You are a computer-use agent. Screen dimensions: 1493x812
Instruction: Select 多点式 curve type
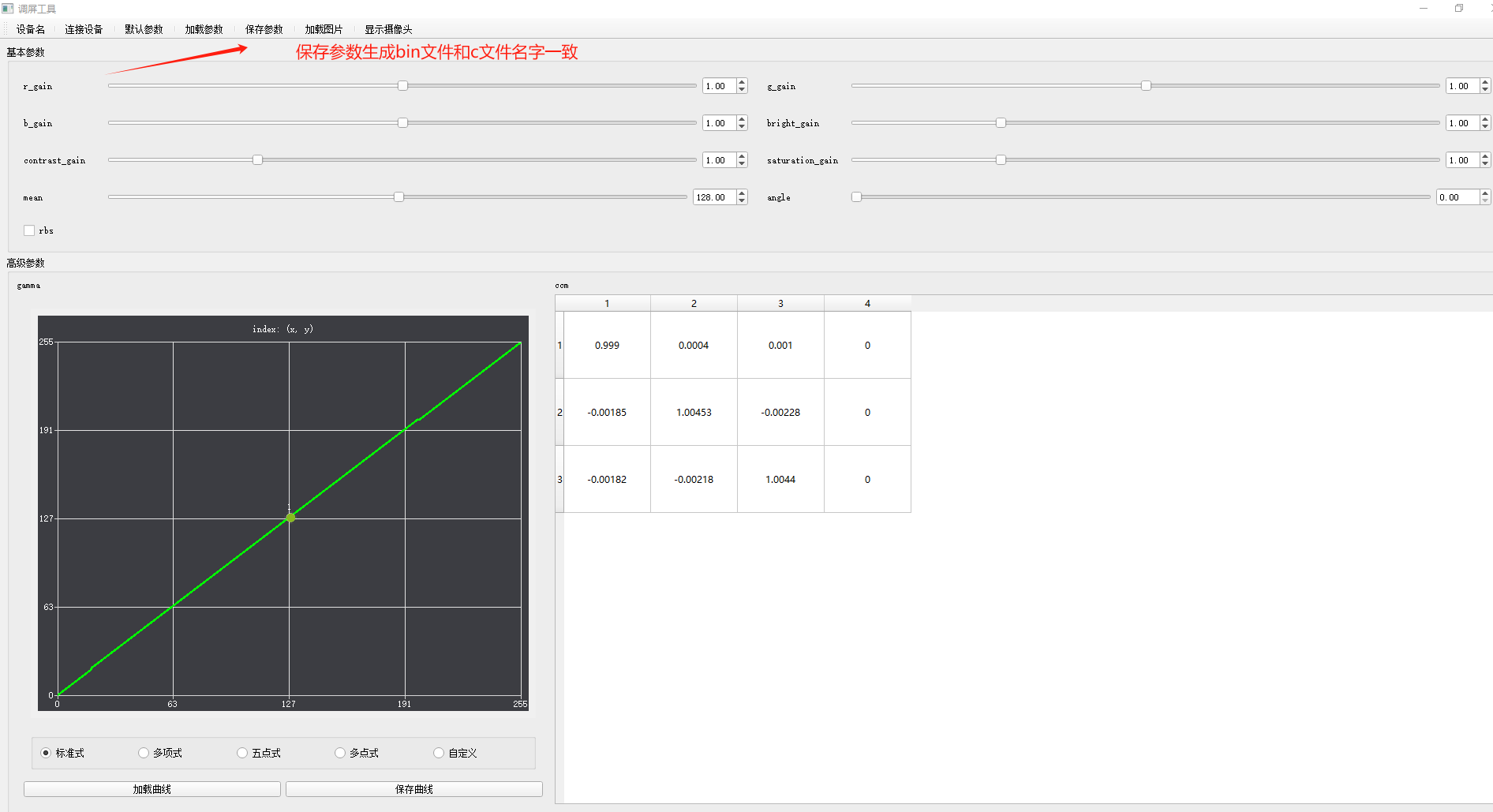tap(340, 753)
